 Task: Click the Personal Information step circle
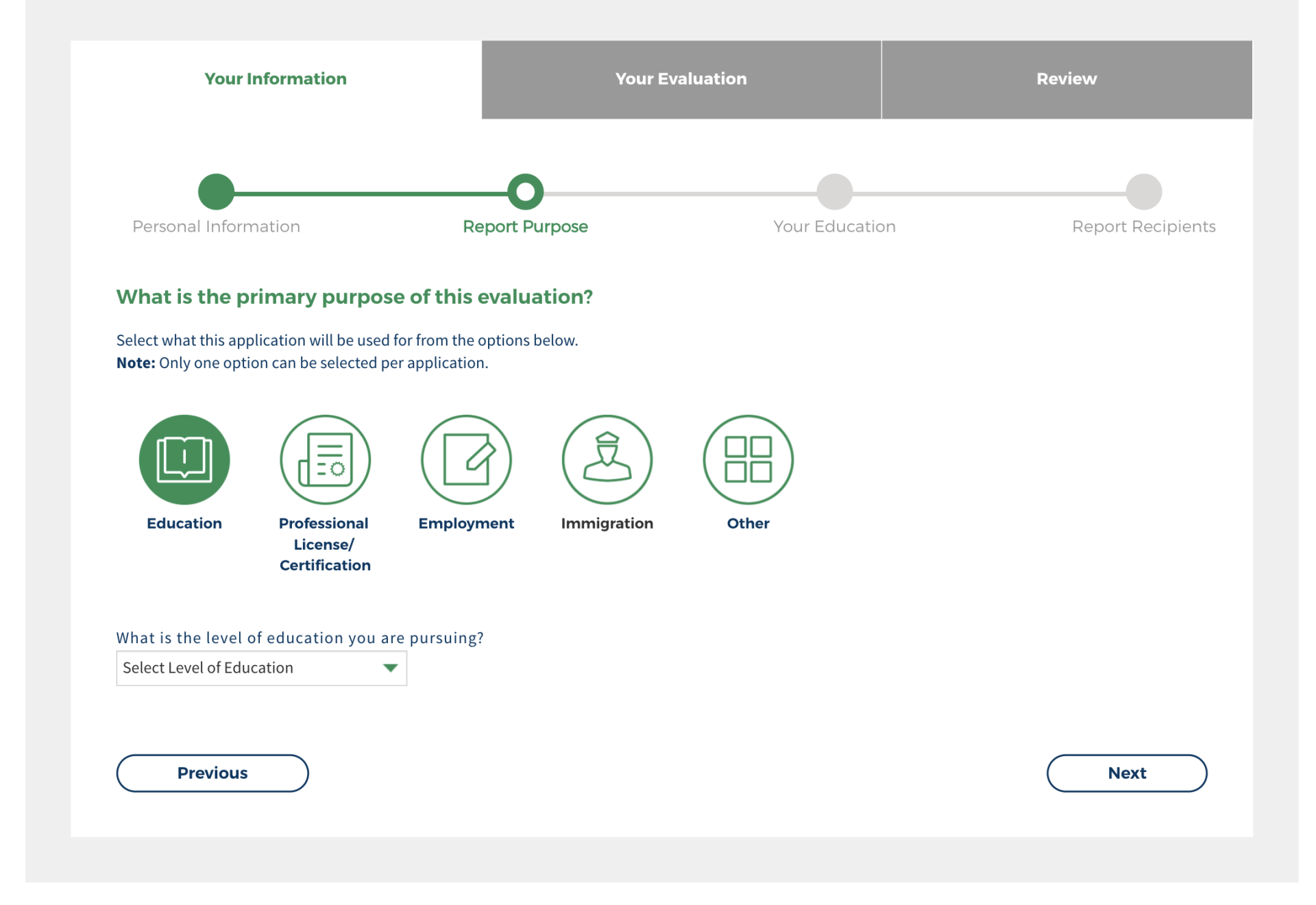[x=216, y=192]
